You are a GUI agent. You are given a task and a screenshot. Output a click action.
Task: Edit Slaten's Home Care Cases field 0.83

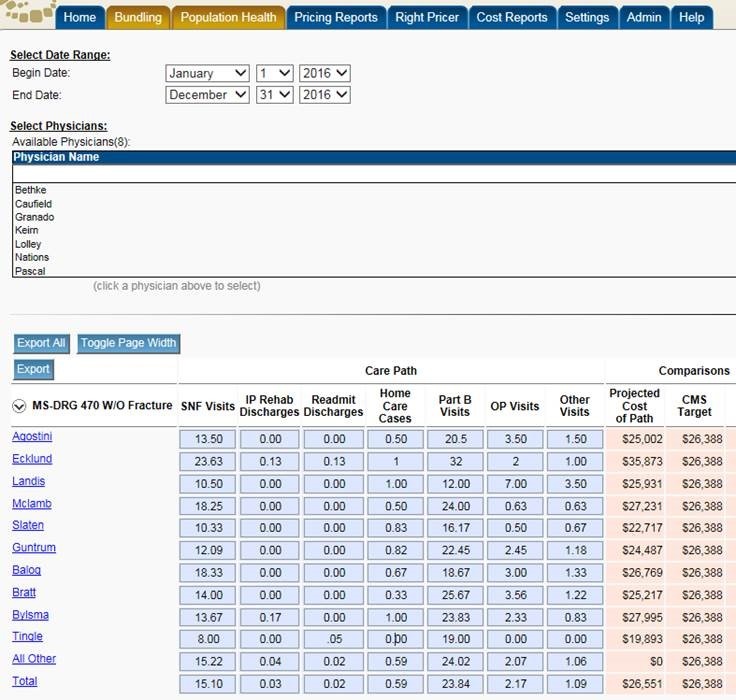[x=395, y=528]
